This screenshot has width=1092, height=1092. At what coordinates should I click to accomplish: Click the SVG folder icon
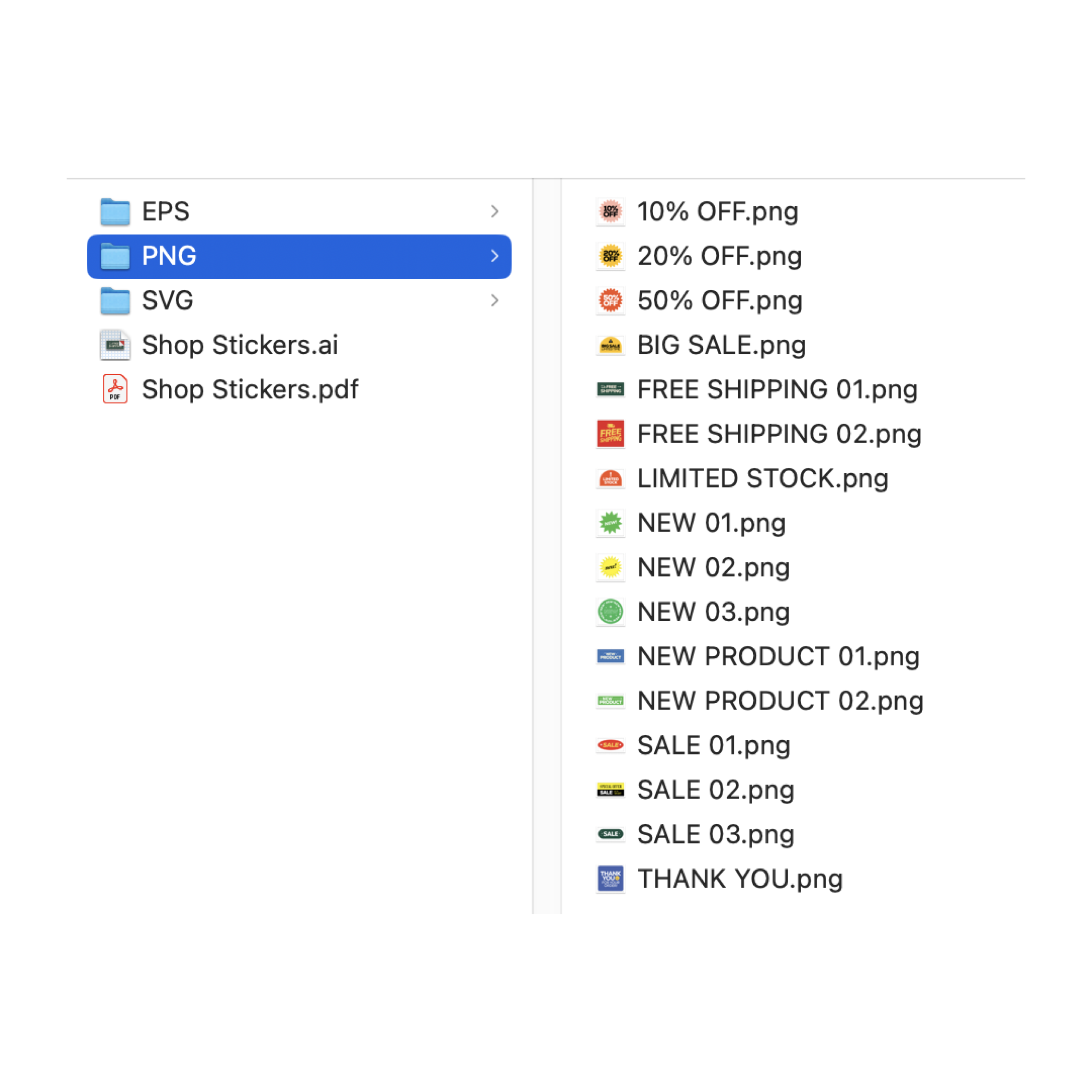(x=115, y=301)
